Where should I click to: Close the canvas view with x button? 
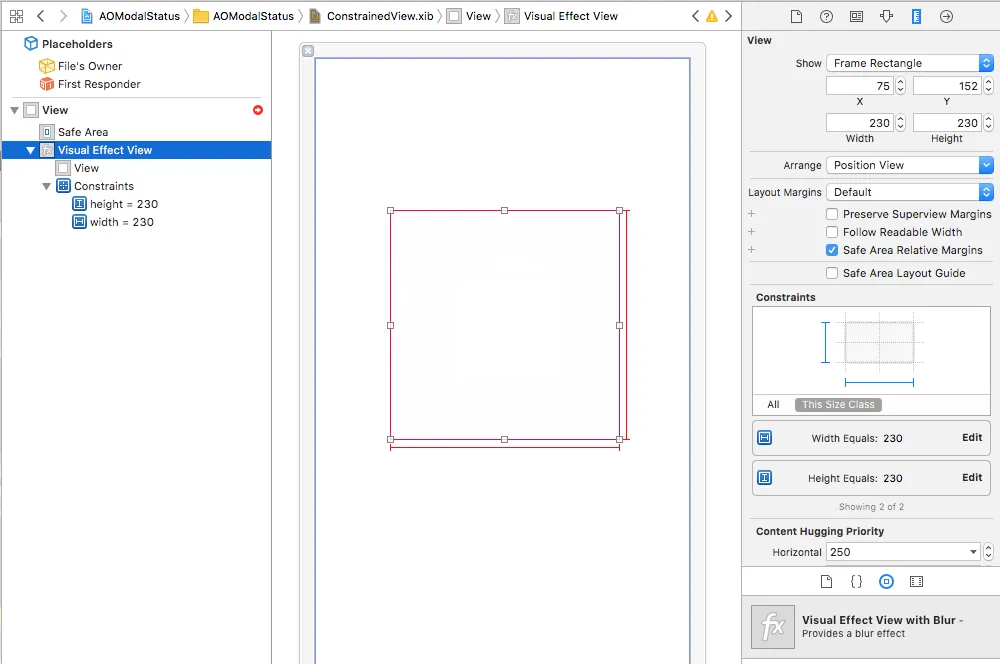(x=308, y=50)
